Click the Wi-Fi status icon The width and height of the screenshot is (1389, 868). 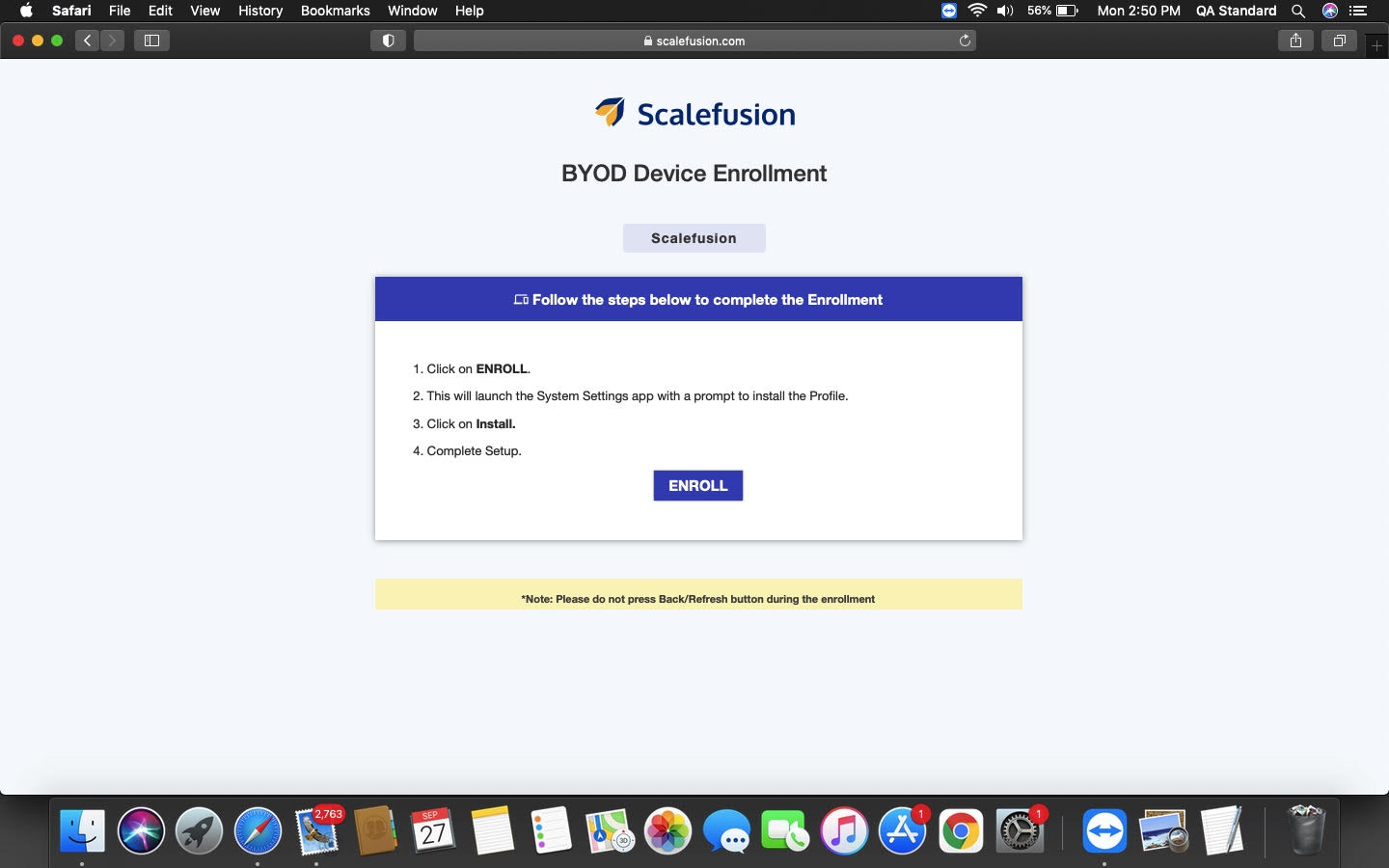coord(977,11)
